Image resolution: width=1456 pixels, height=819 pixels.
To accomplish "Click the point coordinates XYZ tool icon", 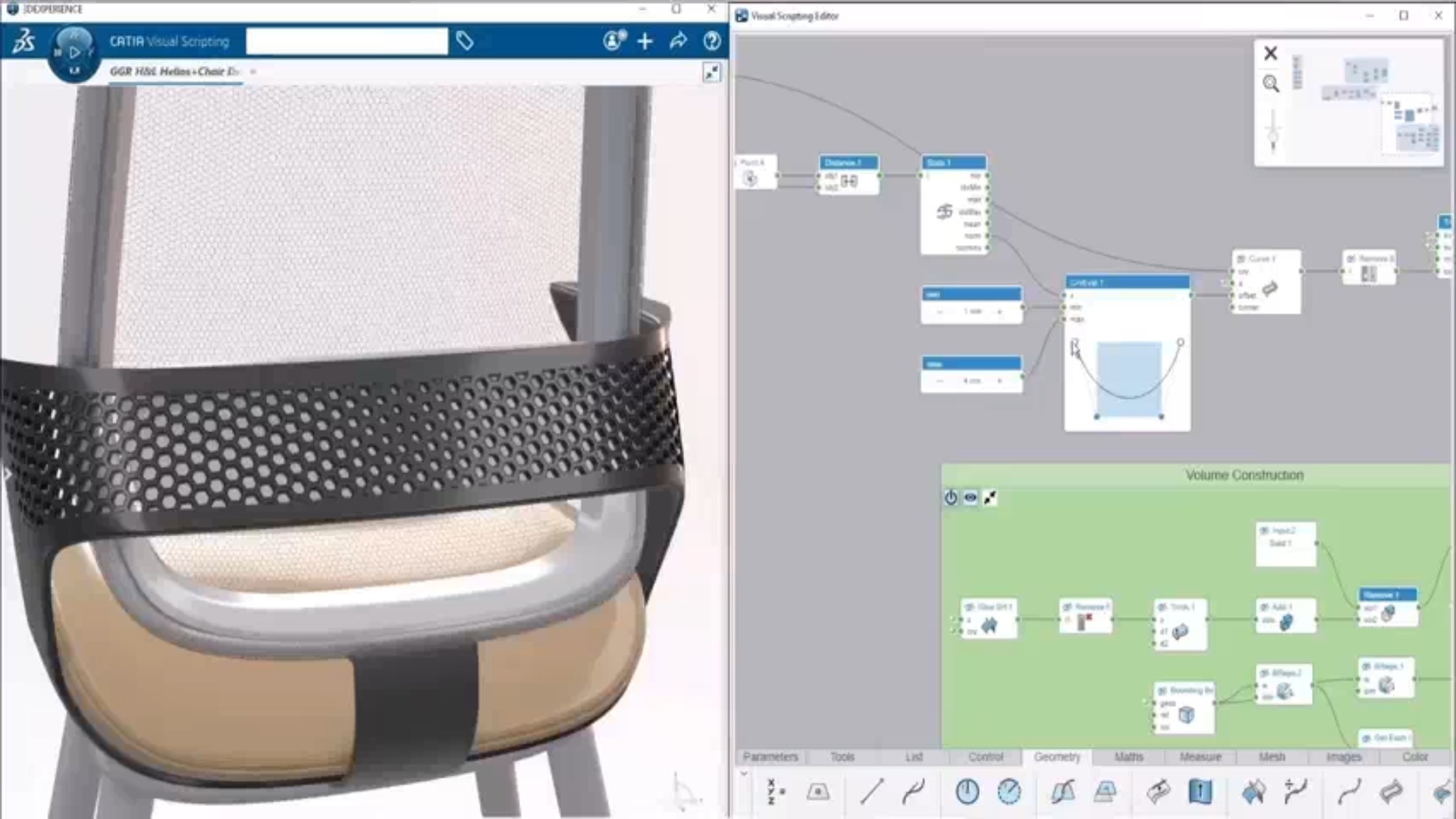I will click(776, 792).
